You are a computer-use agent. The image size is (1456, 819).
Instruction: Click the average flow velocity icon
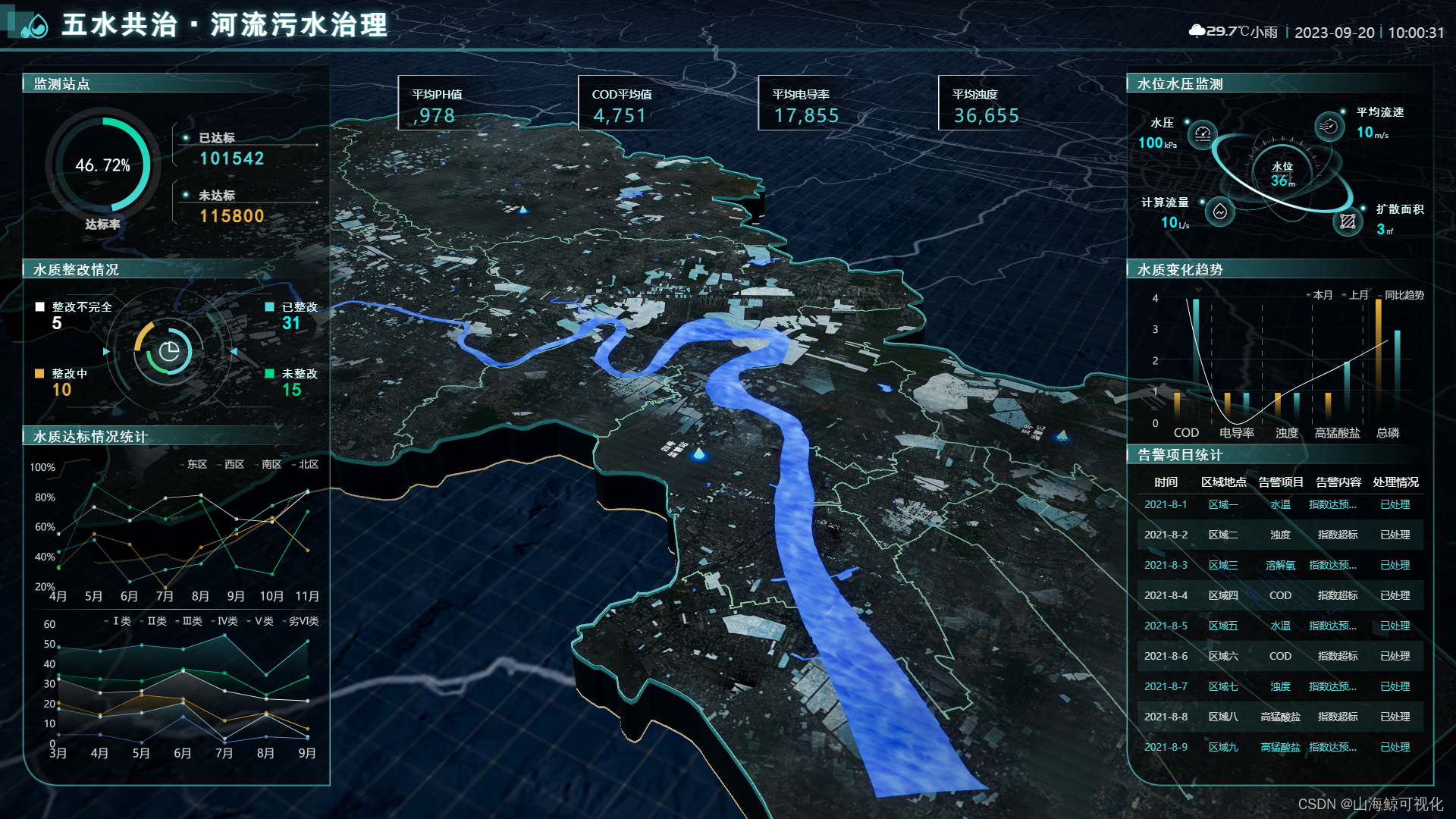click(x=1329, y=126)
